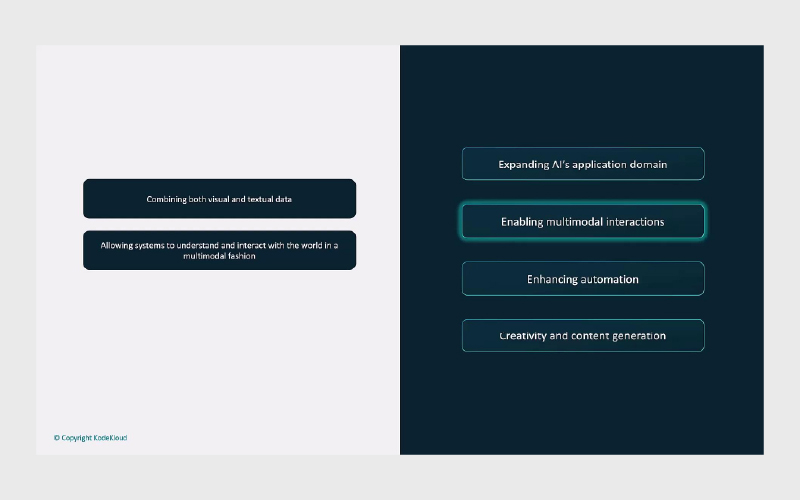Click the Enhancing automation box

point(583,279)
